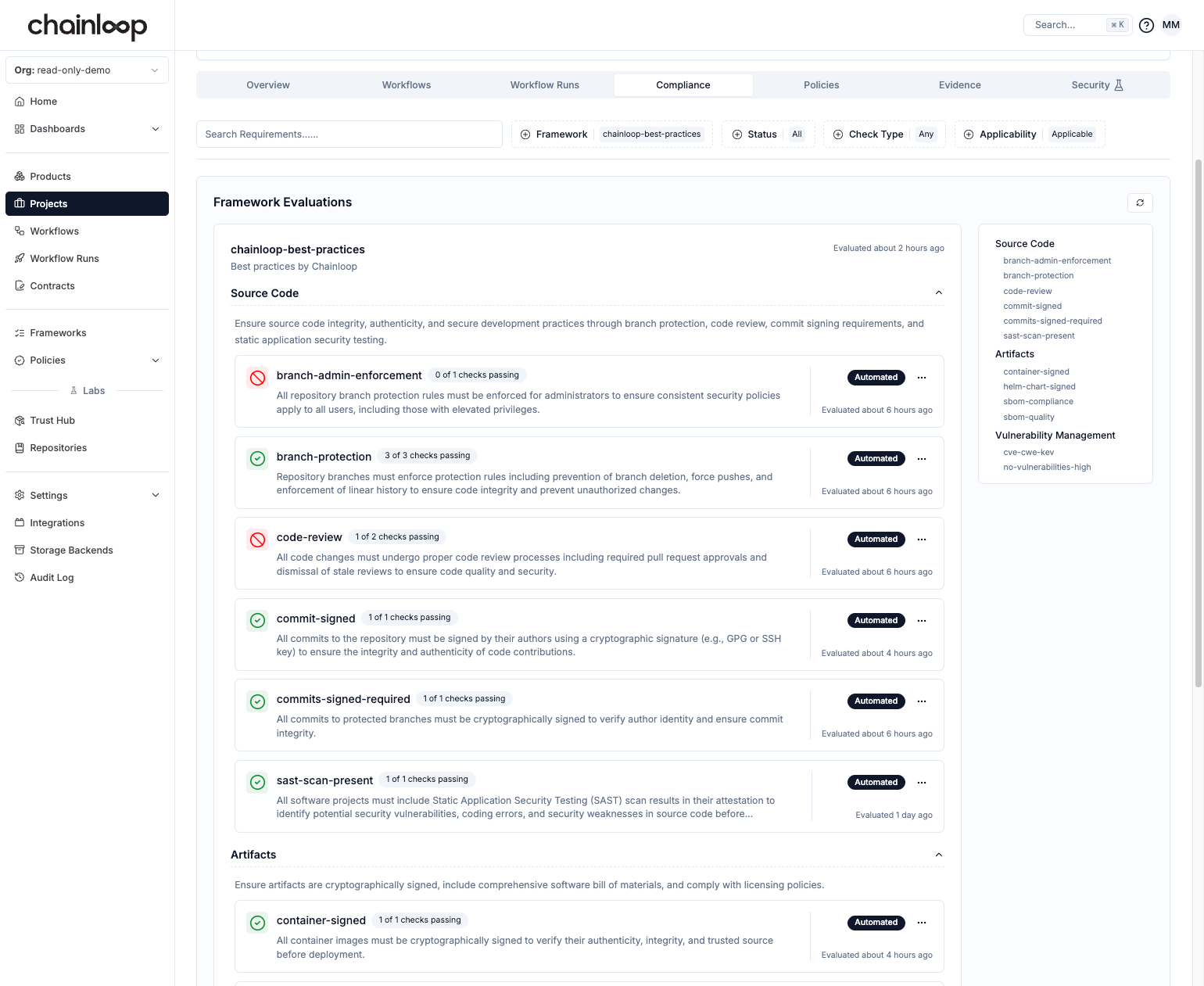Open the Check Type filter set to Any
1204x986 pixels.
tap(883, 134)
